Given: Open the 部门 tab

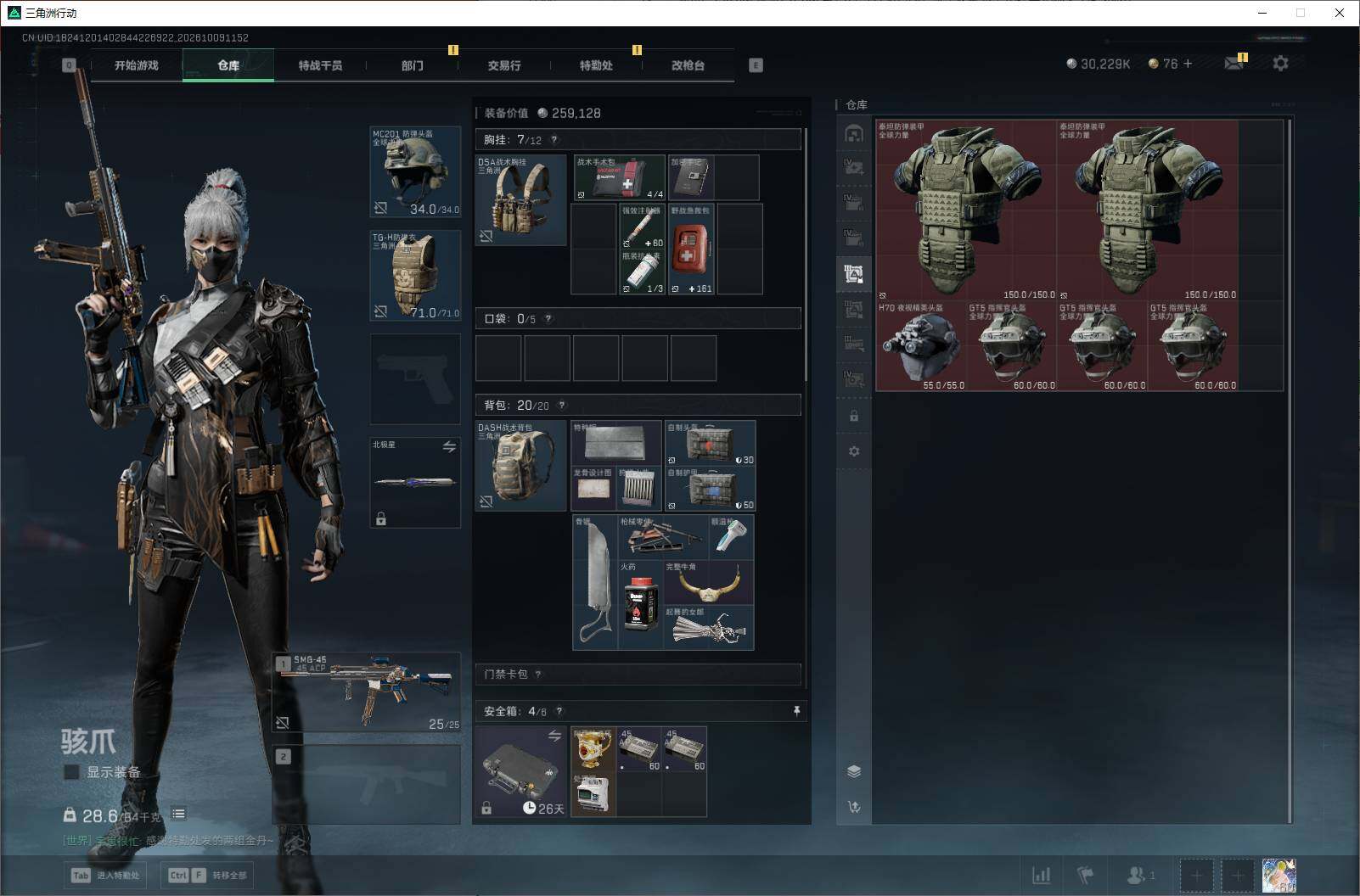Looking at the screenshot, I should click(413, 65).
